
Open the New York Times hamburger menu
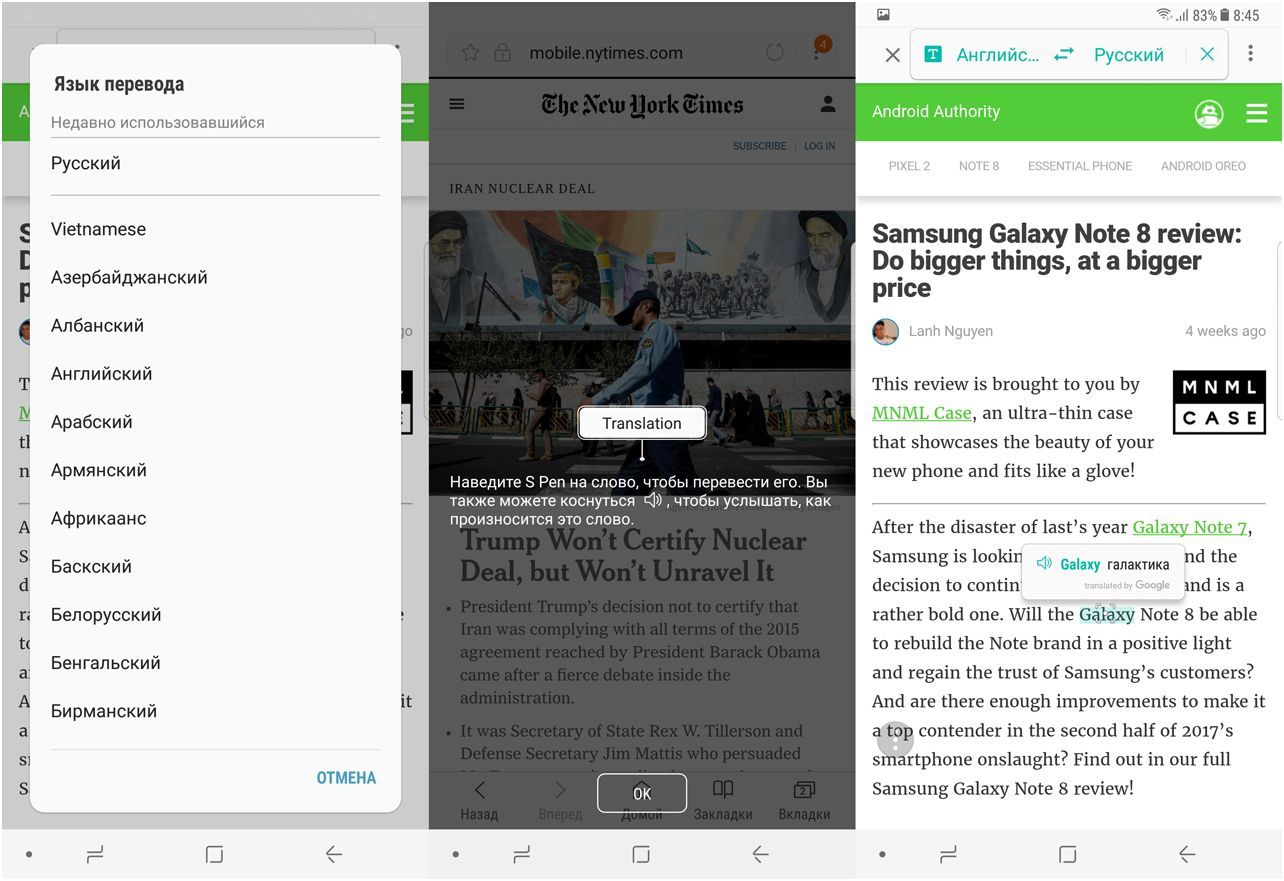[456, 103]
